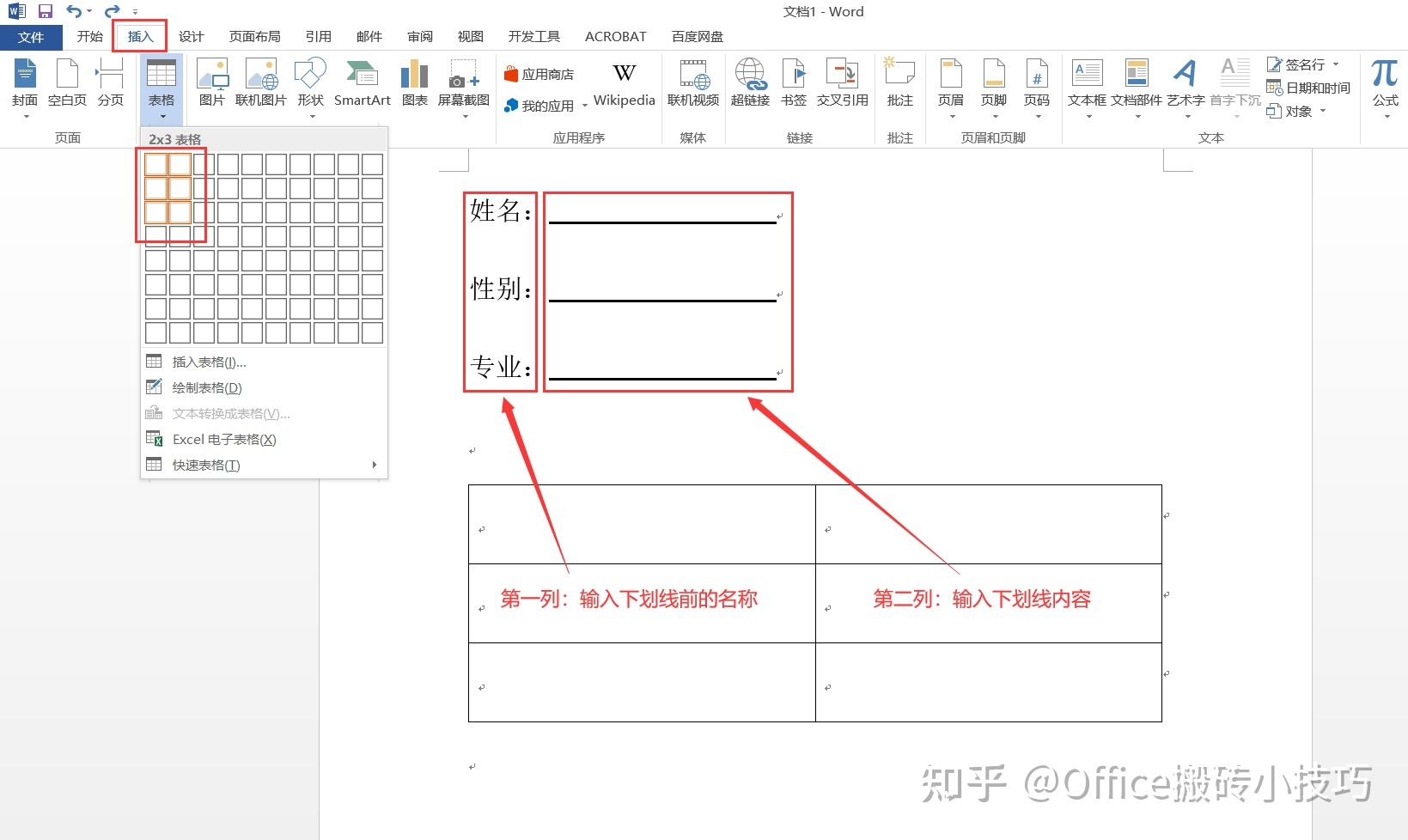The image size is (1408, 840).
Task: Insert a hyperlink (超链接)
Action: coord(750,84)
